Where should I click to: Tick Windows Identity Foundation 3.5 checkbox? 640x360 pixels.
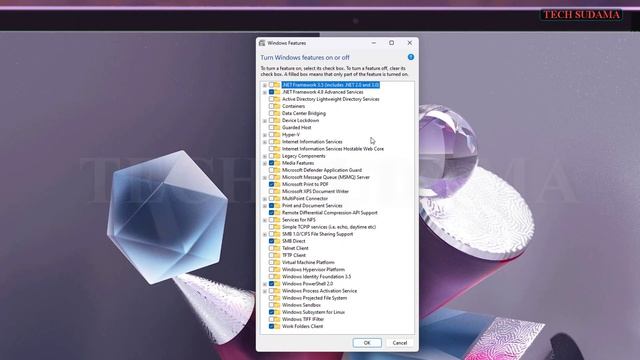coord(271,276)
